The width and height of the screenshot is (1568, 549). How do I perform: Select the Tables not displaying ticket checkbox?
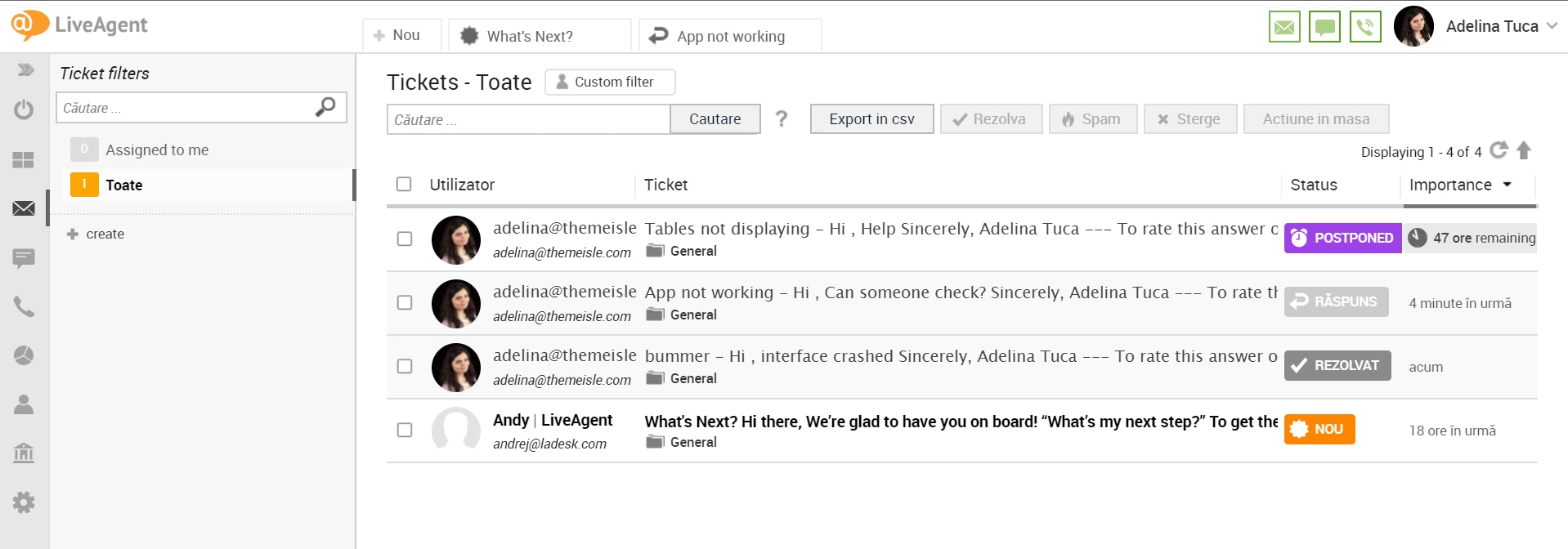(405, 239)
